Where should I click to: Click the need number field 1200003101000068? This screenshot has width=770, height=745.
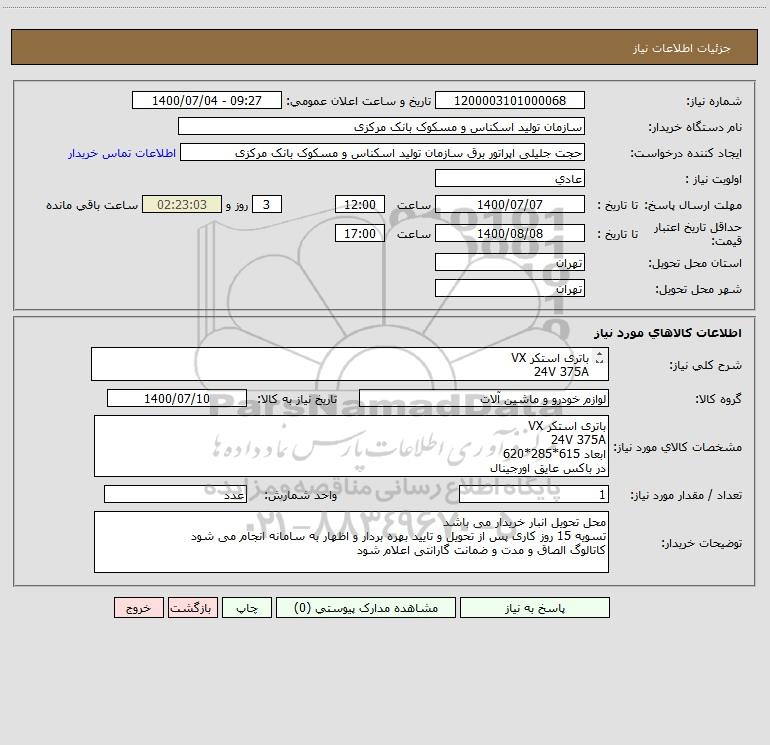tap(510, 100)
